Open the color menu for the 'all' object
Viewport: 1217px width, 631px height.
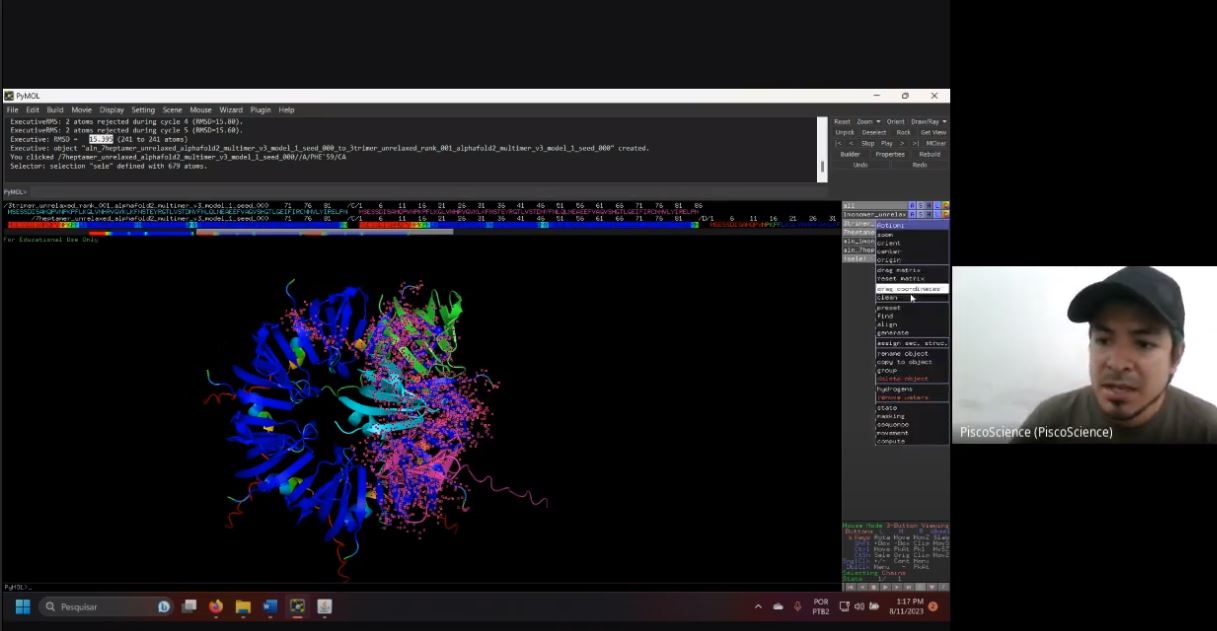(x=945, y=205)
